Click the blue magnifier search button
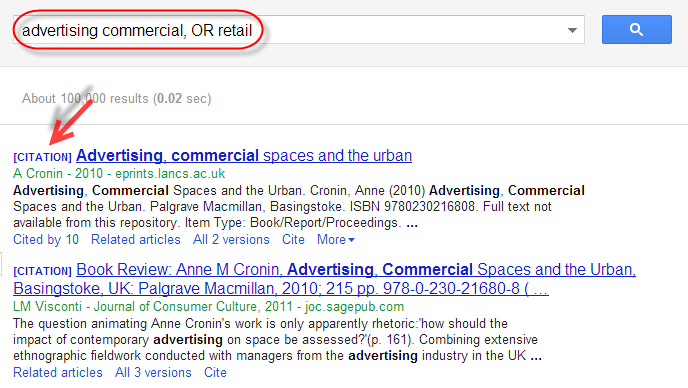This screenshot has height=388, width=688. coord(637,29)
